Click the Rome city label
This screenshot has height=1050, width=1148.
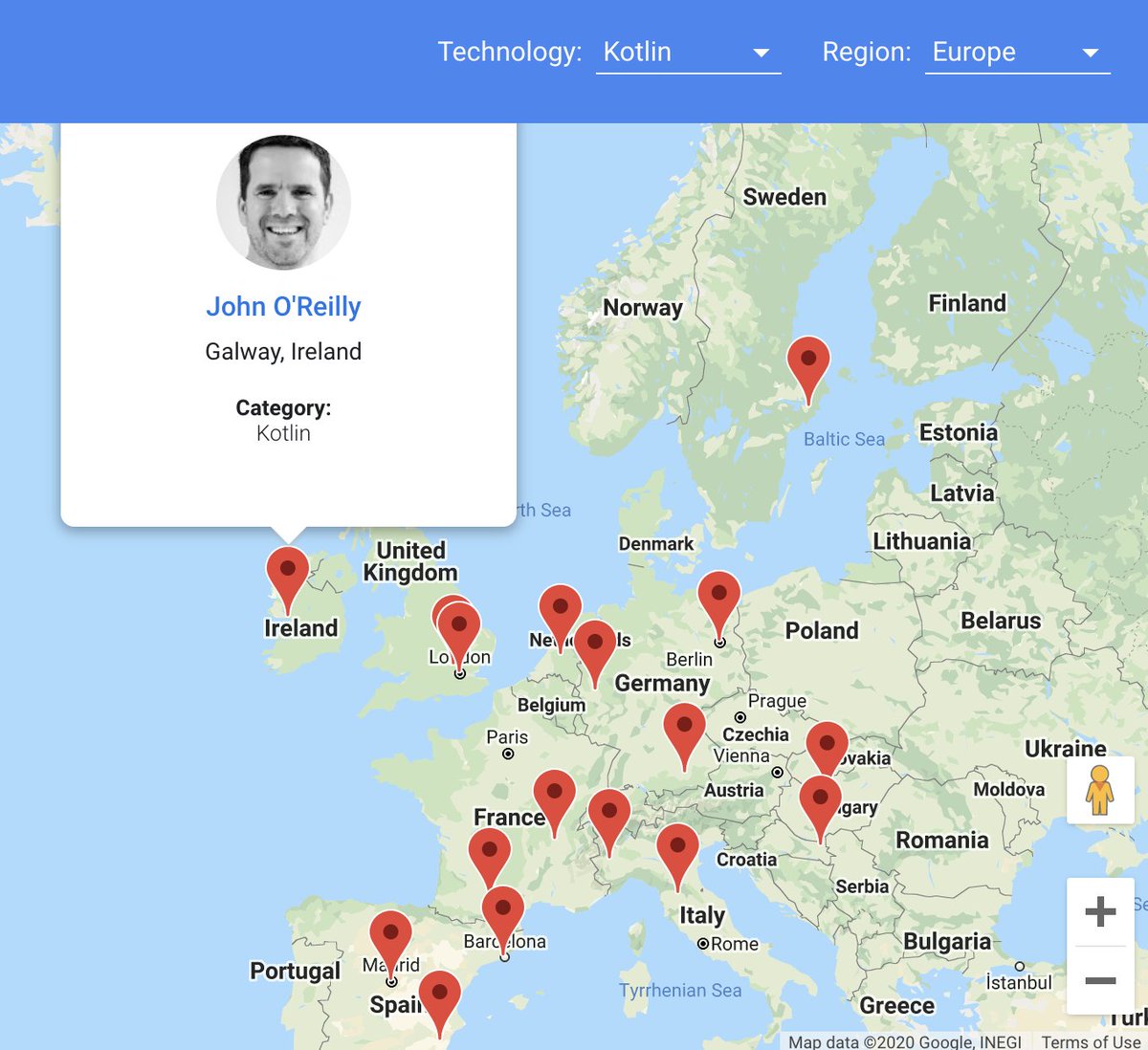click(x=734, y=944)
